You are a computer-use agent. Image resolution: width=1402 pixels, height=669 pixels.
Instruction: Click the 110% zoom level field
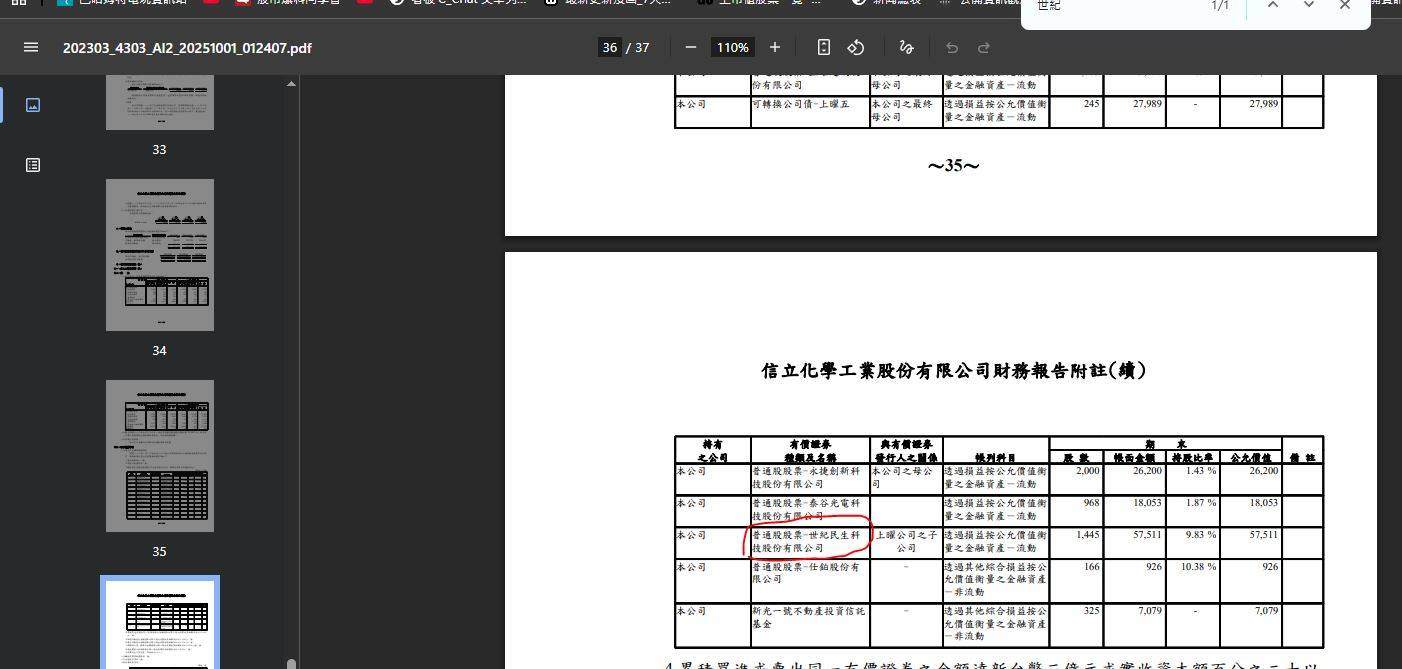(x=732, y=47)
